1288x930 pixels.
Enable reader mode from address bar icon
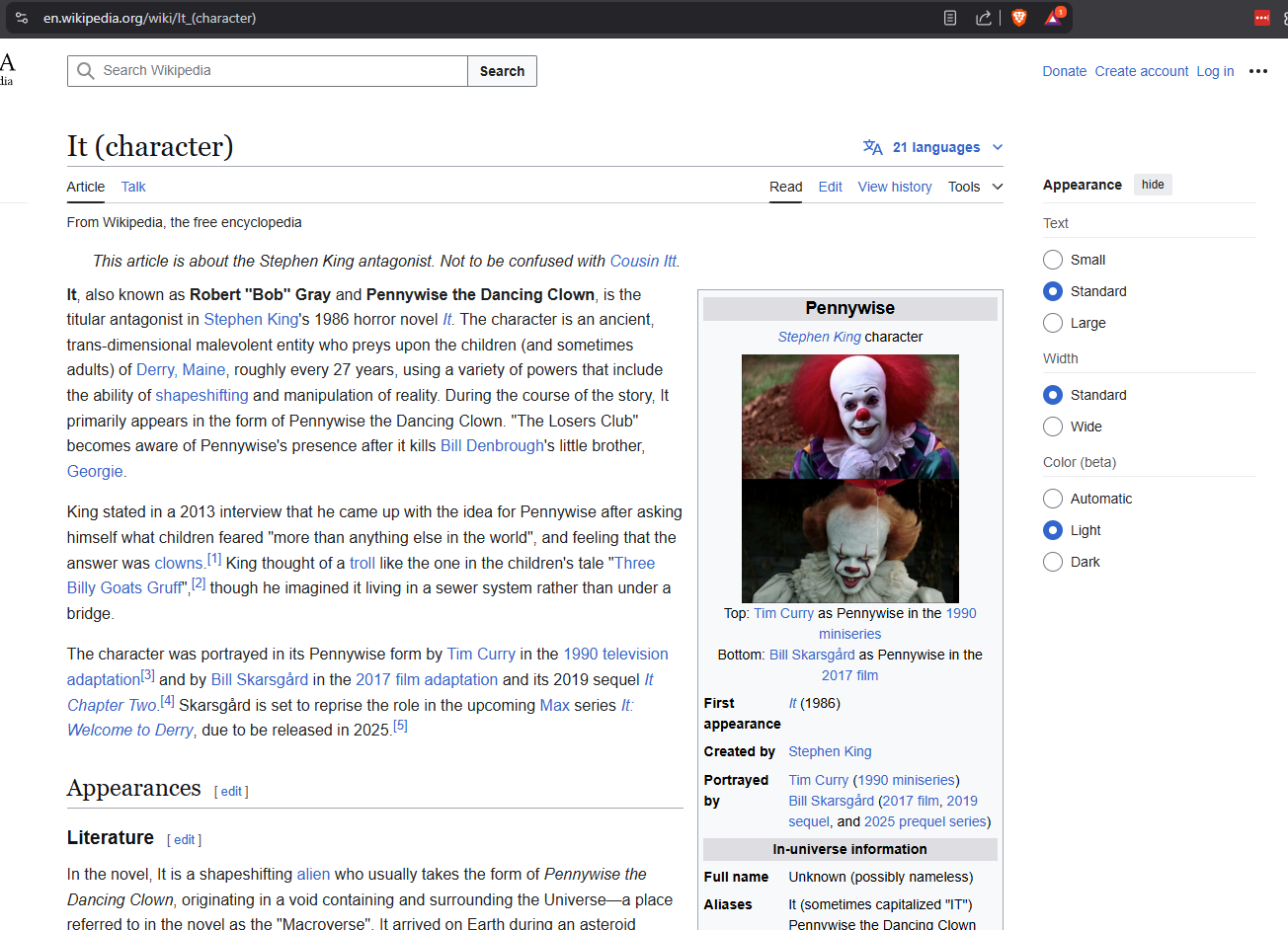click(950, 18)
